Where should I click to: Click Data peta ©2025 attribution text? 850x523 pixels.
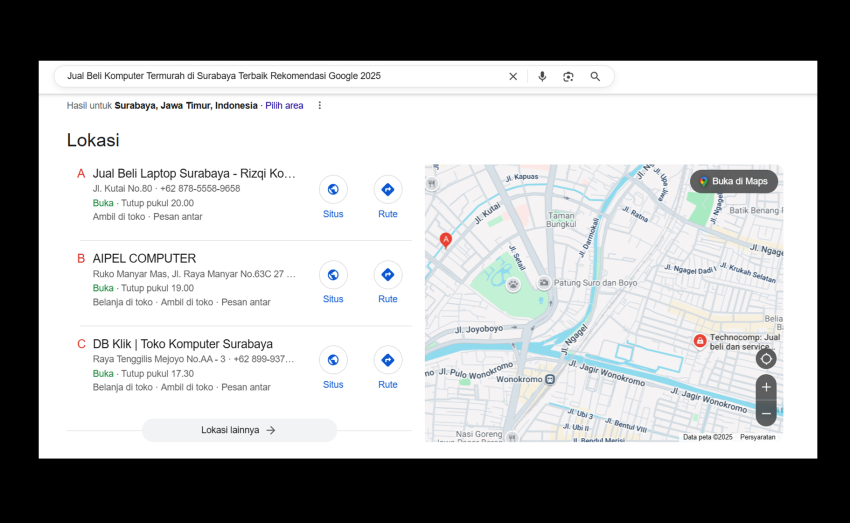pyautogui.click(x=707, y=437)
